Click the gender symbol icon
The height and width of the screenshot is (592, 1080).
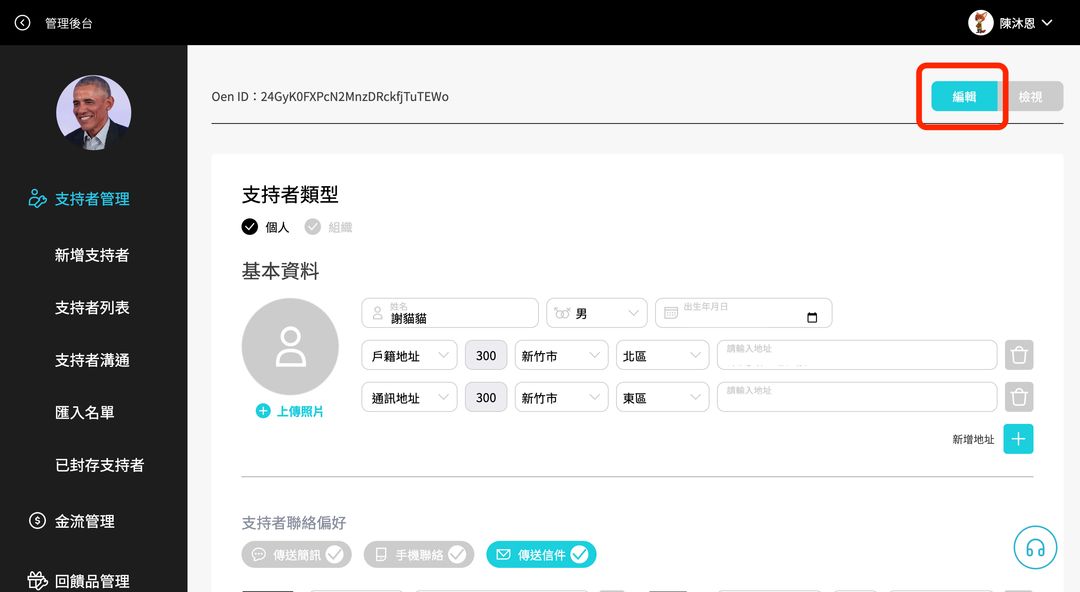click(562, 314)
